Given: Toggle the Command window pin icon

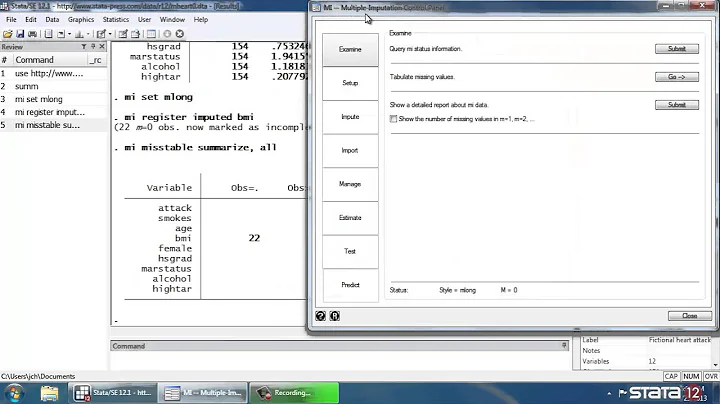Looking at the screenshot, I should coord(564,345).
